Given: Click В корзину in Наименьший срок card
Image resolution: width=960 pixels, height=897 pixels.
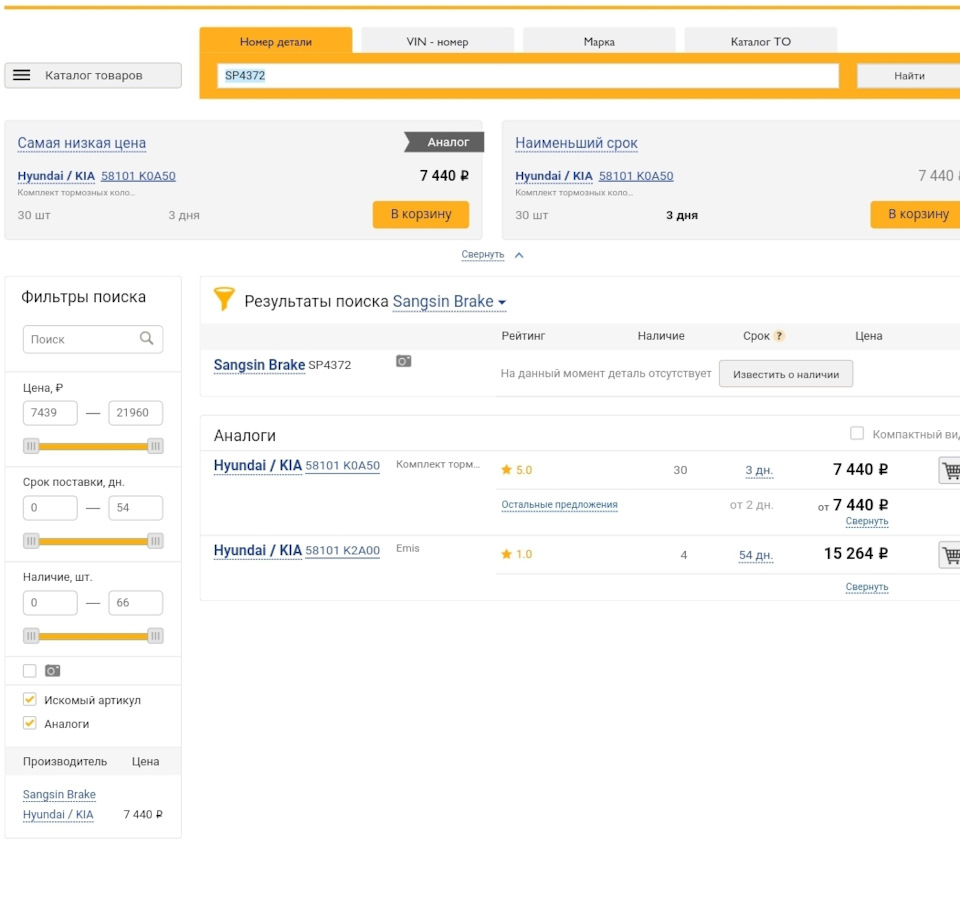Looking at the screenshot, I should click(915, 214).
